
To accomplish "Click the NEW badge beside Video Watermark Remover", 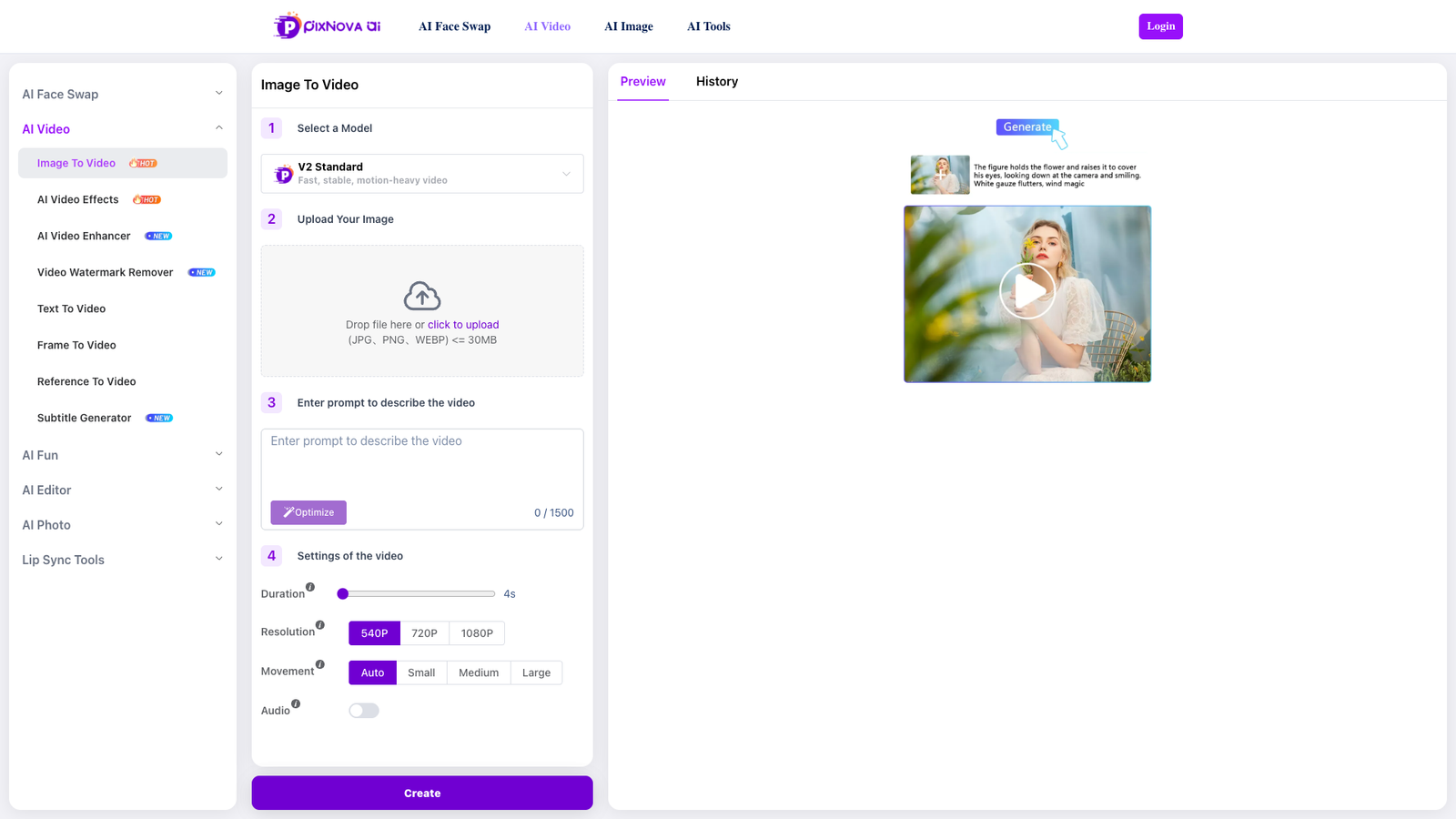I will 201,273.
